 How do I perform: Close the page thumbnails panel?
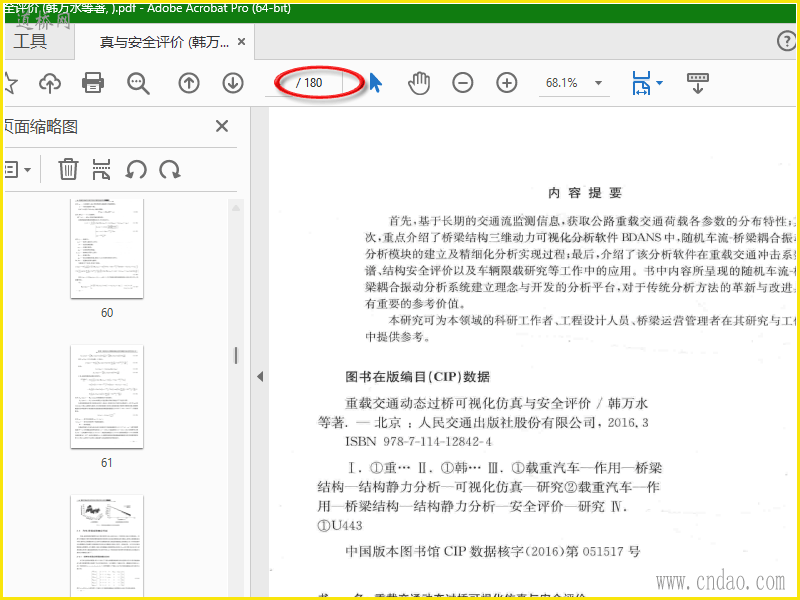(222, 126)
